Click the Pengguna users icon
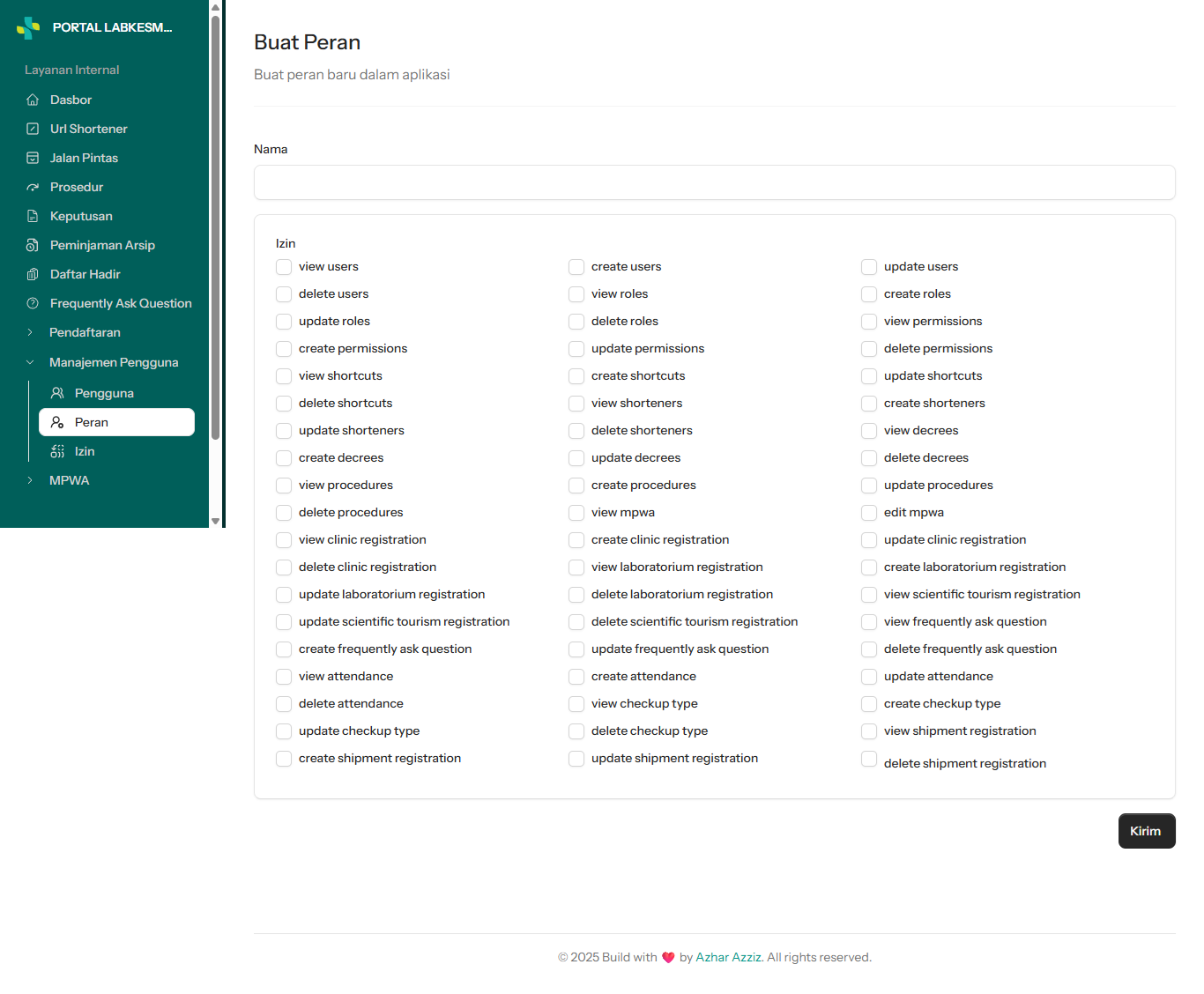Viewport: 1204px width, 994px height. pos(57,394)
